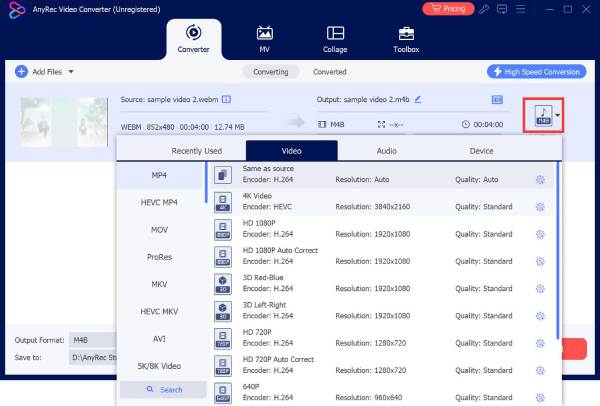Viewport: 600px width, 406px height.
Task: Click the Pricing button
Action: tap(448, 9)
